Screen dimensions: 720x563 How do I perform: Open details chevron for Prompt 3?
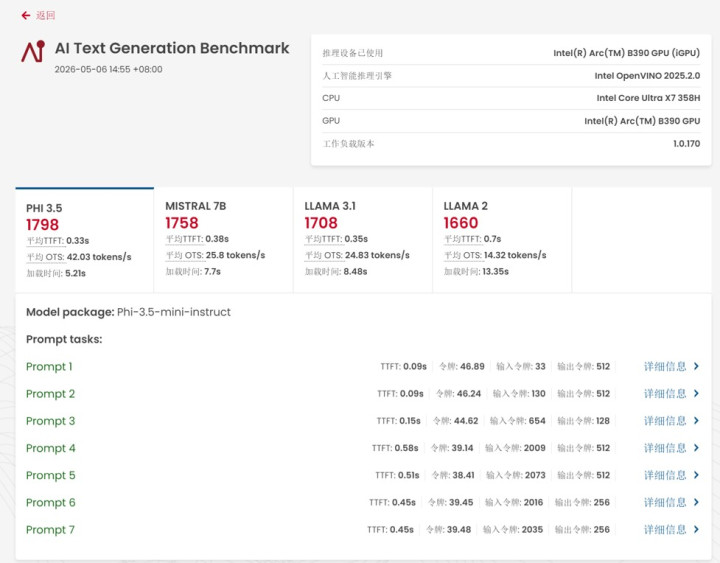click(696, 421)
